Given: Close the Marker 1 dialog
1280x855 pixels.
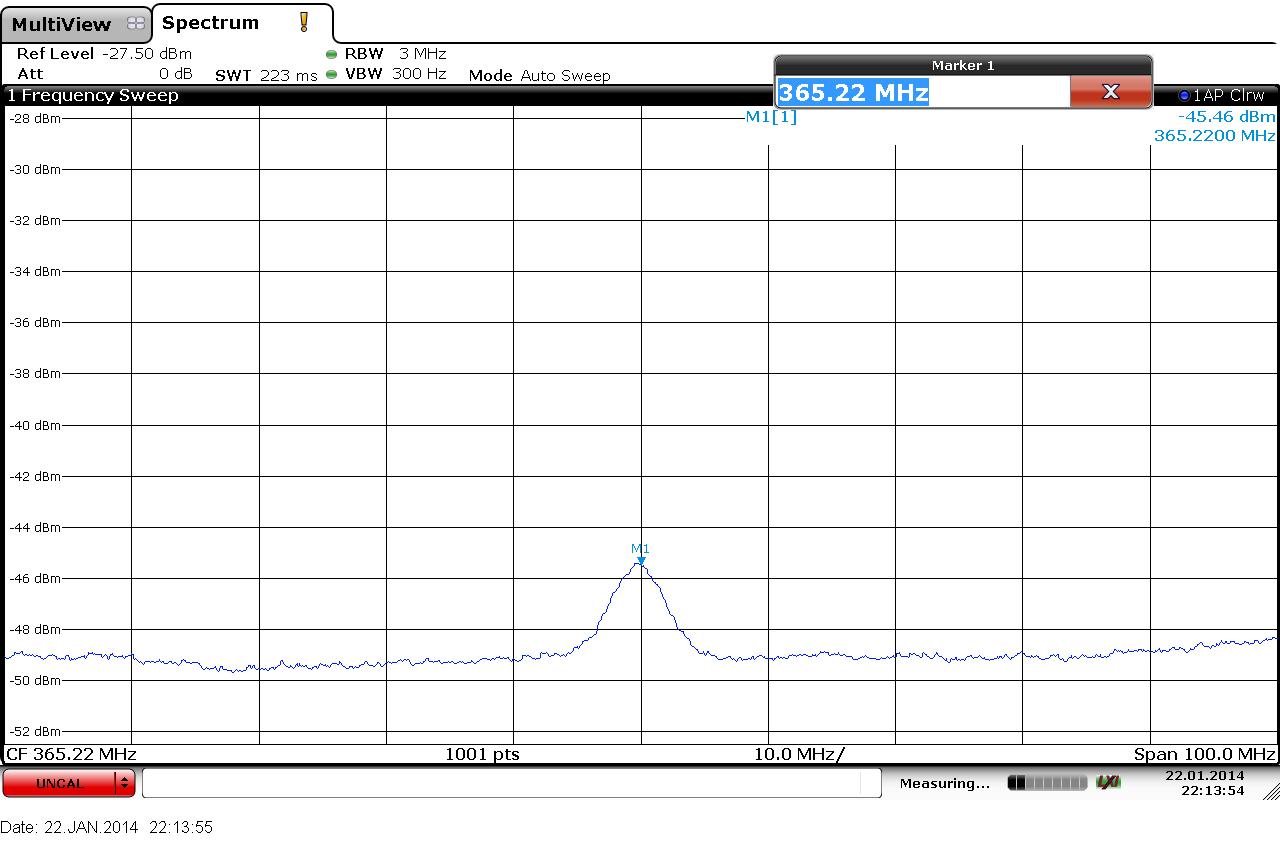Looking at the screenshot, I should [x=1110, y=92].
